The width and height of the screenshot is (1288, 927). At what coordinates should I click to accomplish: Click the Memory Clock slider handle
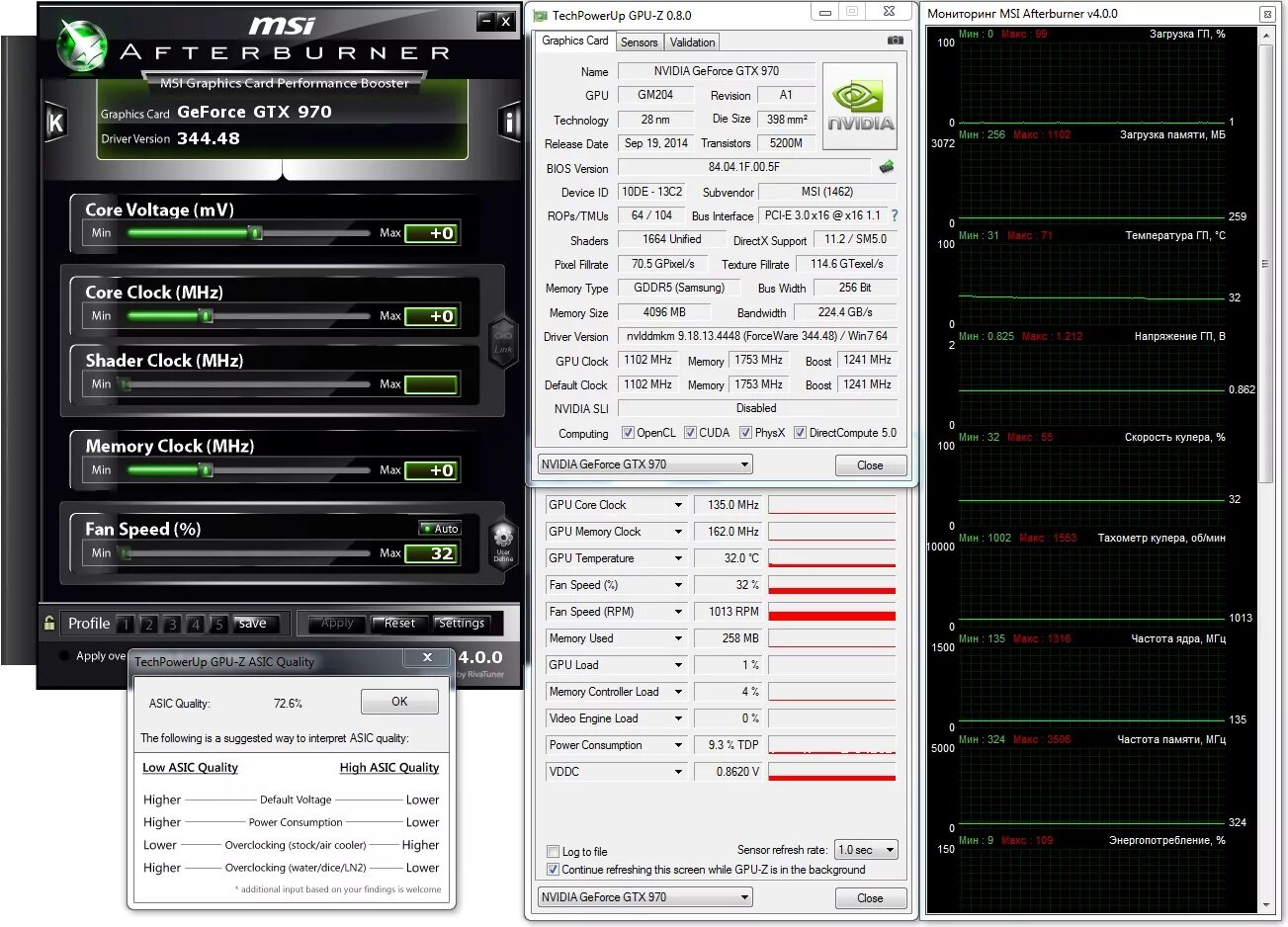click(206, 470)
